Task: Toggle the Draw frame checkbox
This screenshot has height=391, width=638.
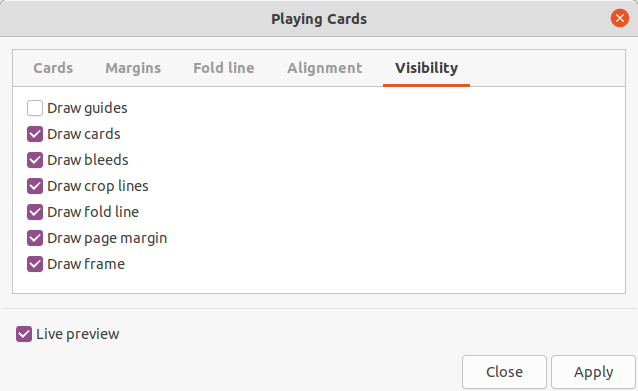Action: point(35,264)
